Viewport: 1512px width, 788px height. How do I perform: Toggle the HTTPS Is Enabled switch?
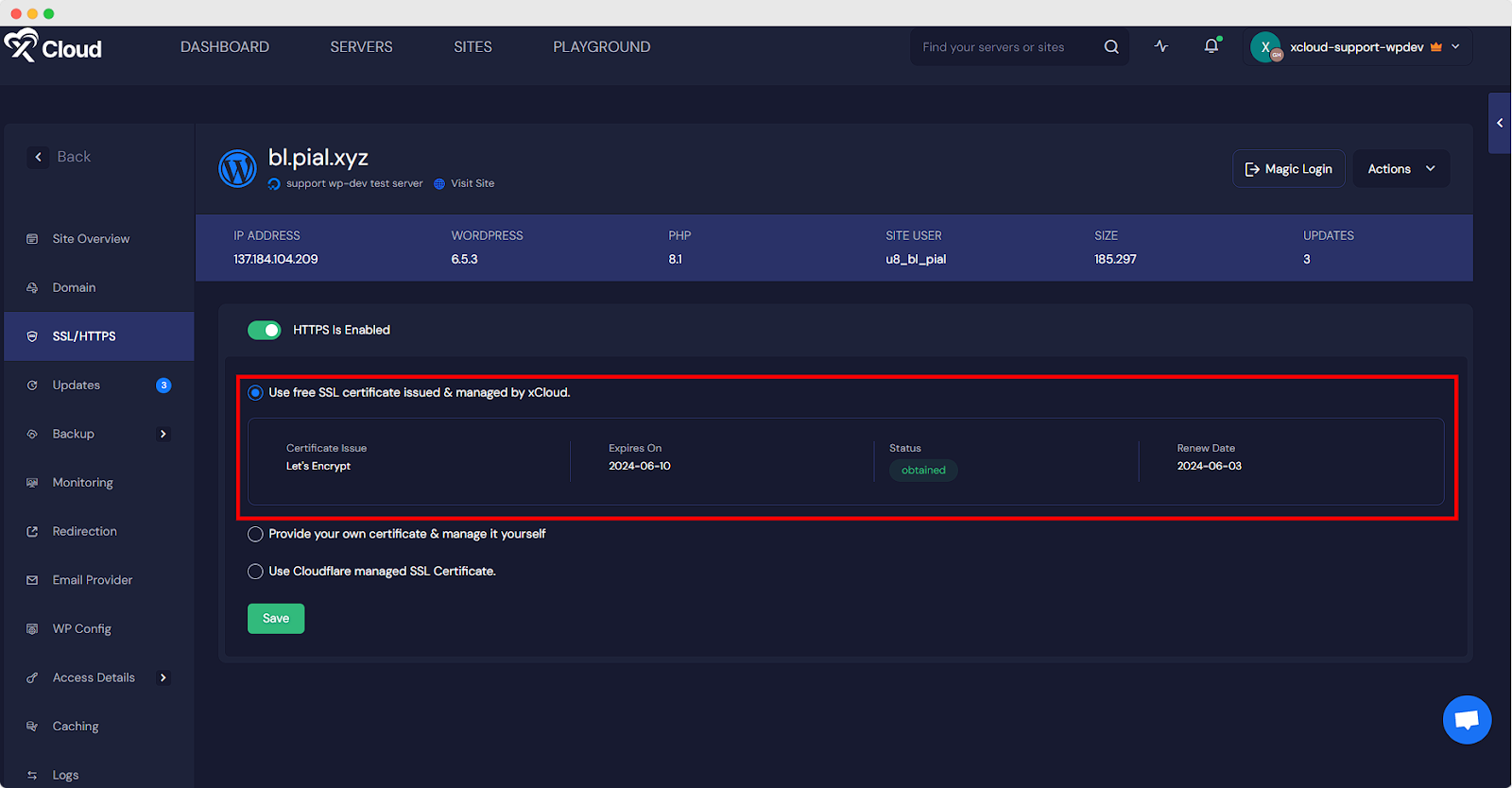click(x=264, y=330)
